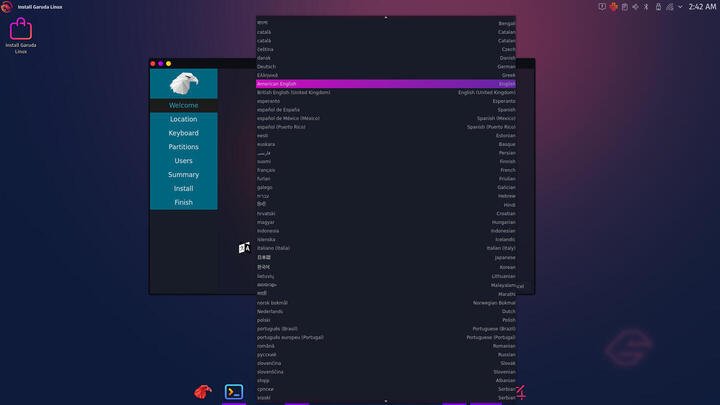Choose русский (Russian) language
720x405 pixels.
[386, 354]
